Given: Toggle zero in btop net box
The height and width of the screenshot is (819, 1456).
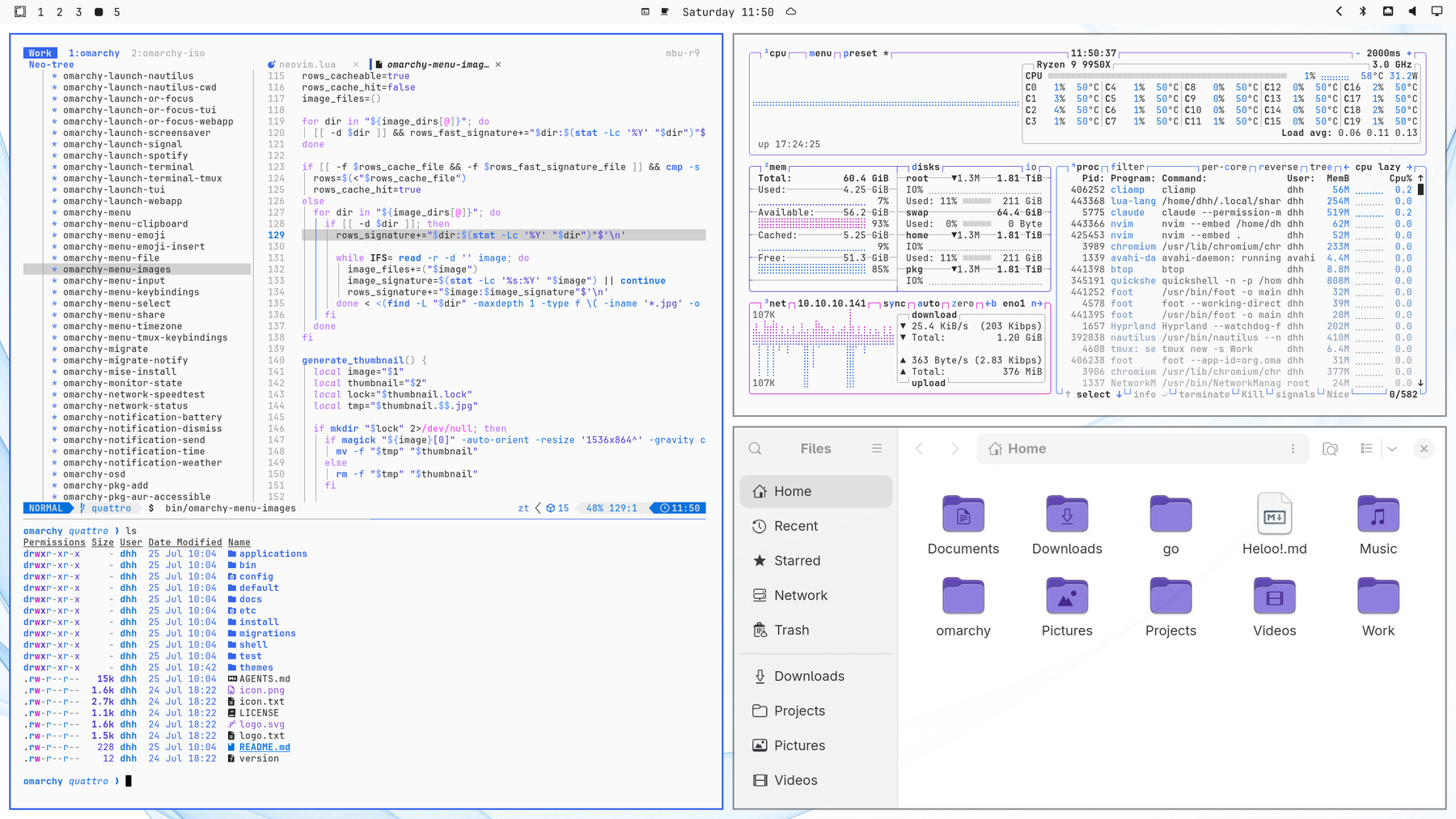Looking at the screenshot, I should pyautogui.click(x=963, y=303).
